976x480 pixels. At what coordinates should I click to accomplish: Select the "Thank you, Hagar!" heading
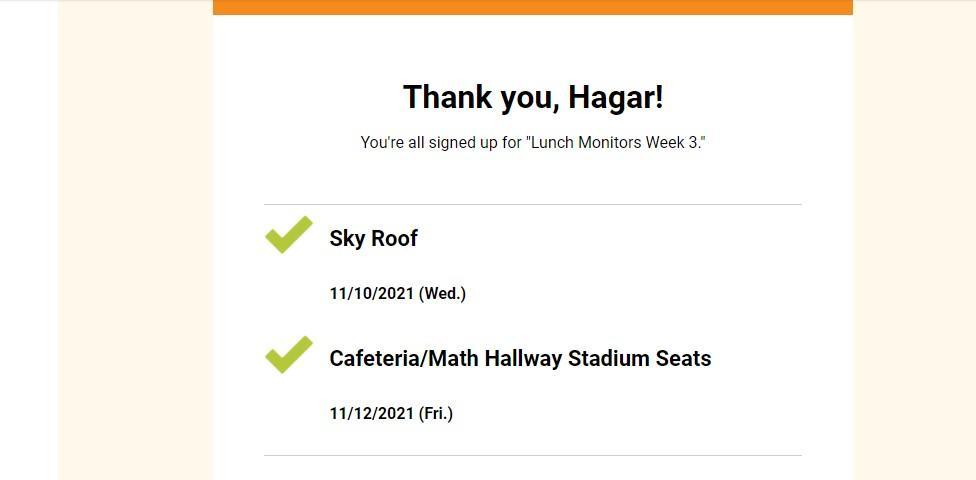click(x=532, y=97)
